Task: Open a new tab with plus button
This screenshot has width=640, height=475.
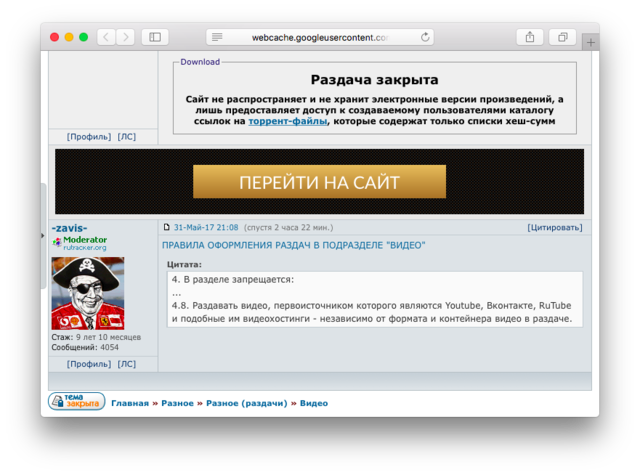Action: coord(590,42)
